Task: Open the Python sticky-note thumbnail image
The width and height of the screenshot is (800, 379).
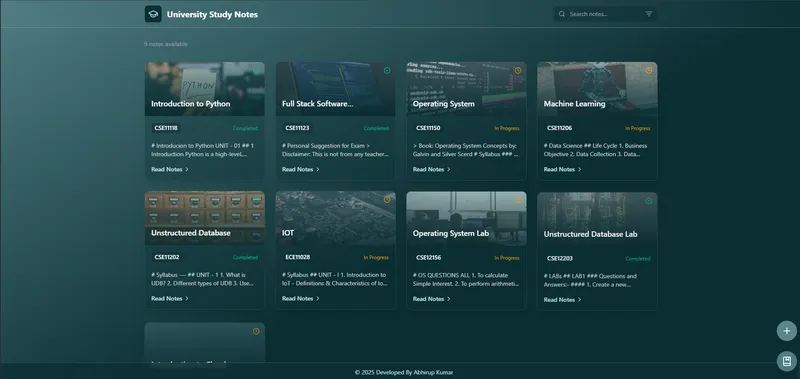Action: coord(205,89)
